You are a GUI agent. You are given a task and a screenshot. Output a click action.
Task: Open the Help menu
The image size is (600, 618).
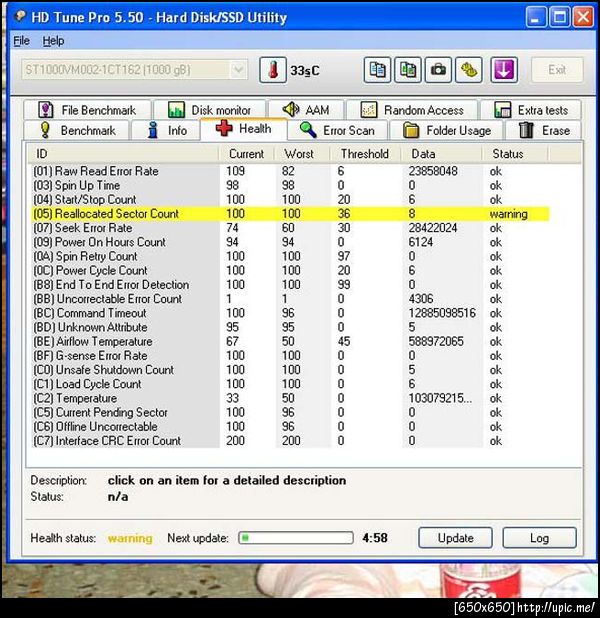click(53, 41)
